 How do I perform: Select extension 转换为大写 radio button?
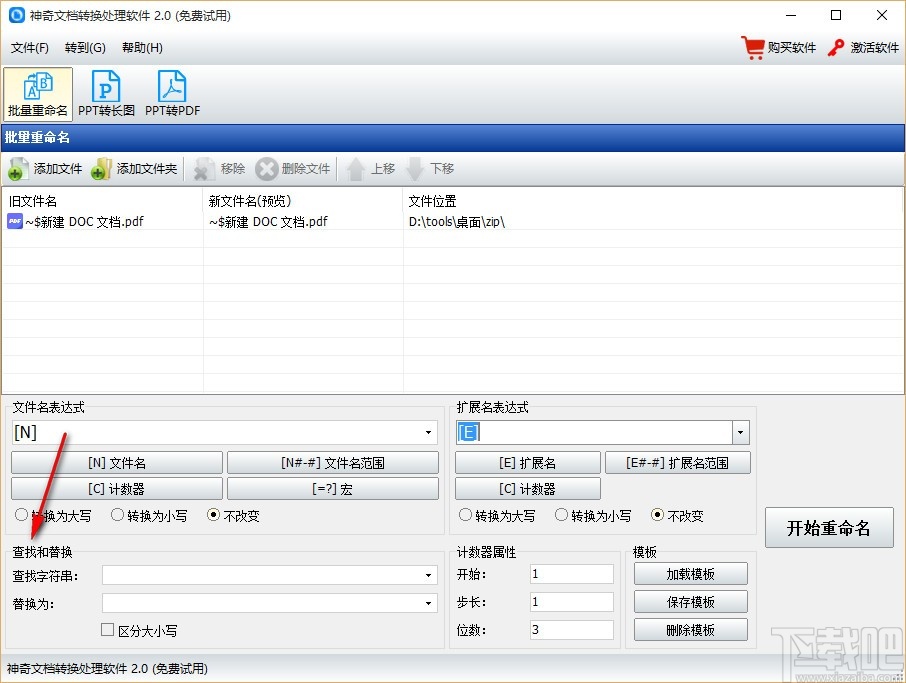tap(465, 515)
